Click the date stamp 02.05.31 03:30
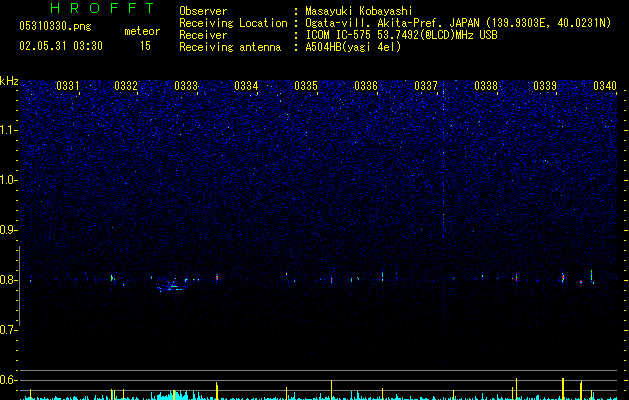 pyautogui.click(x=61, y=46)
